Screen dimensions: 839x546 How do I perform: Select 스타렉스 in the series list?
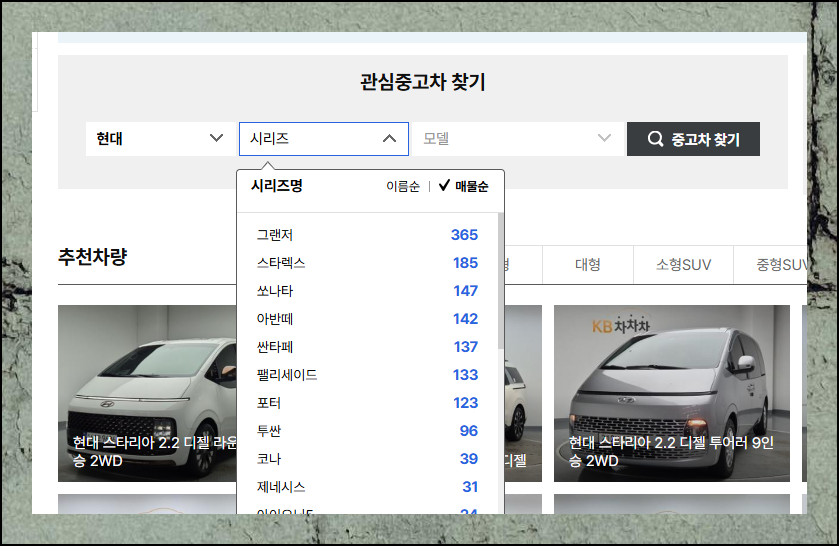click(367, 263)
